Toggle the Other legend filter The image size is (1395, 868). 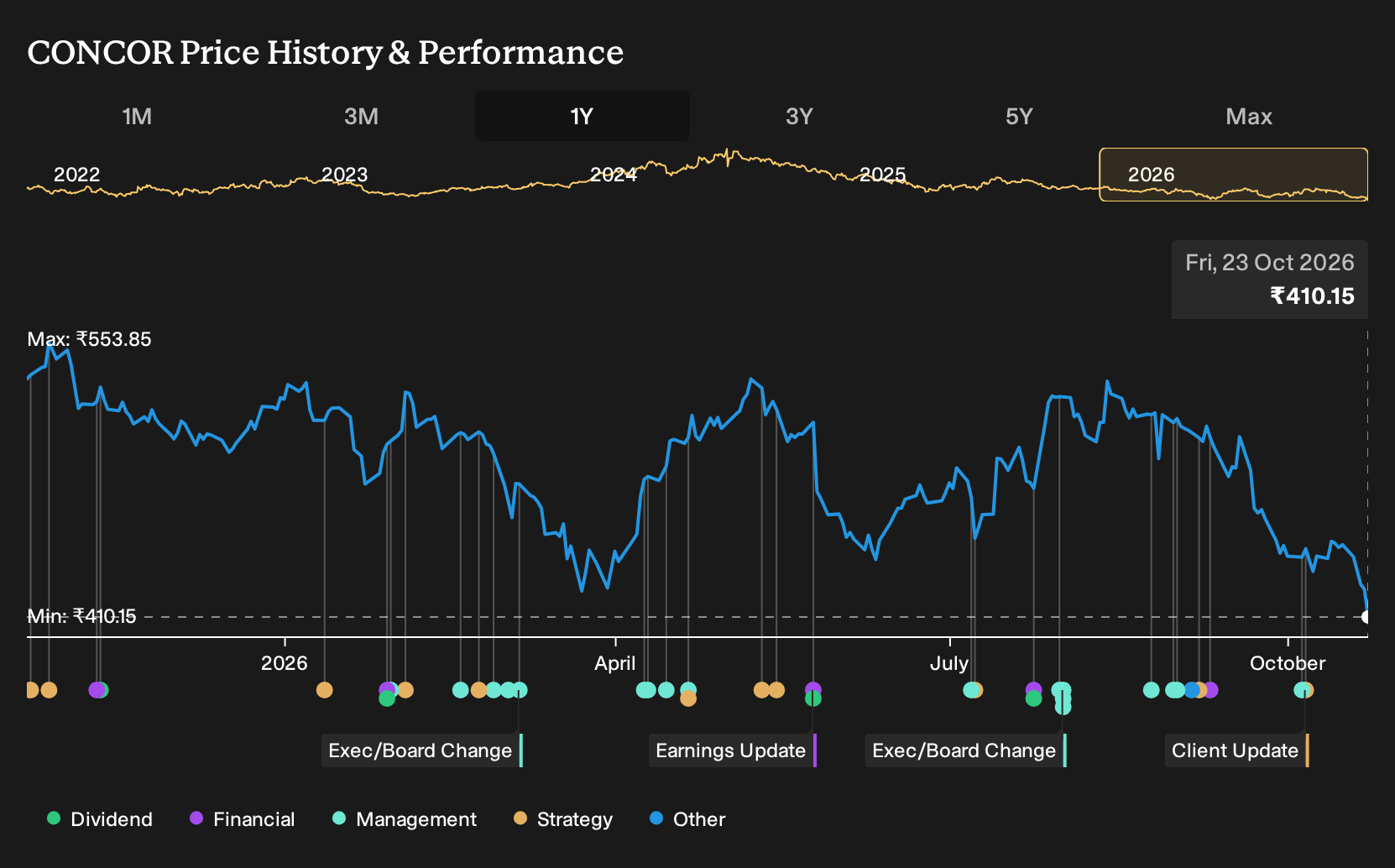pyautogui.click(x=687, y=819)
